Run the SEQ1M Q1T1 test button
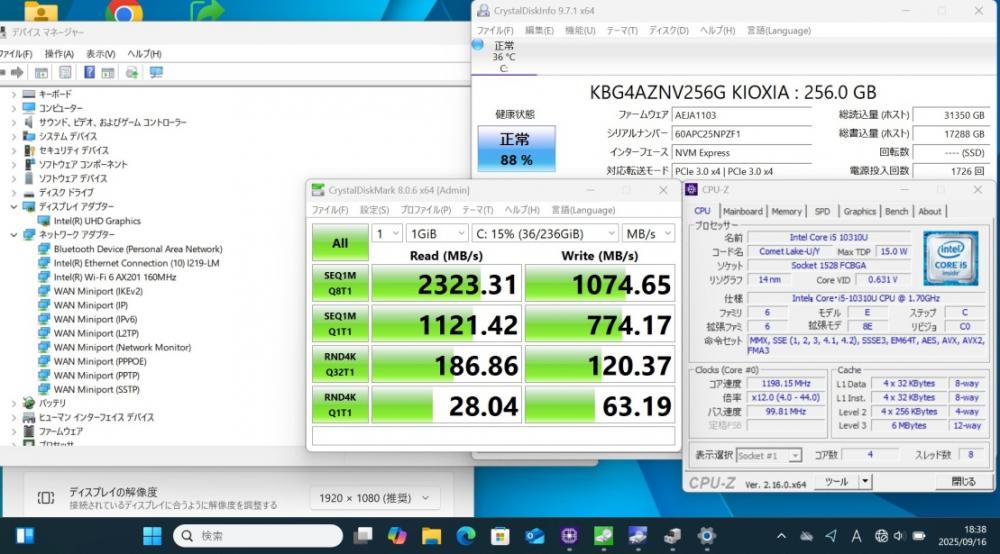The height and width of the screenshot is (554, 1000). (340, 324)
